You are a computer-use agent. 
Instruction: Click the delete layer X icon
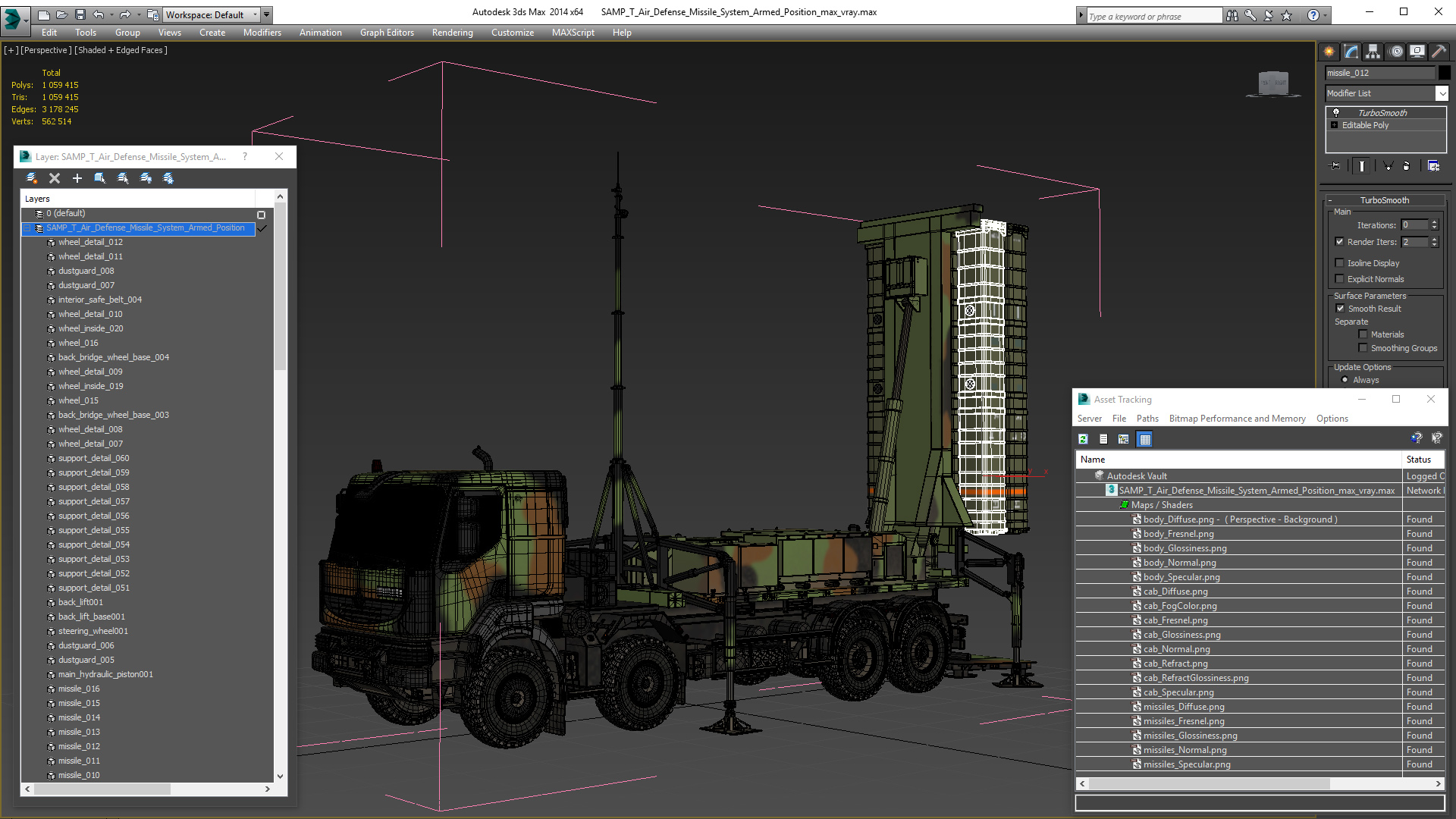click(x=55, y=178)
